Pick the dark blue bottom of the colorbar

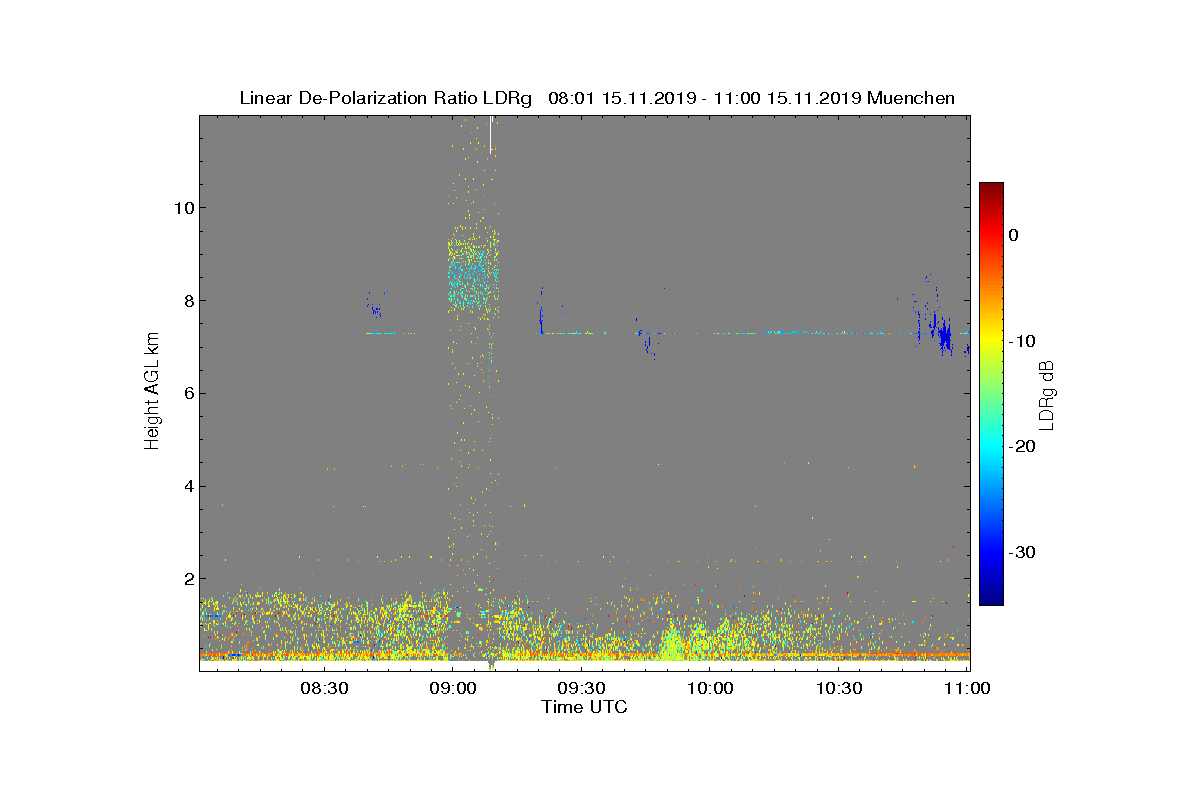tap(991, 598)
